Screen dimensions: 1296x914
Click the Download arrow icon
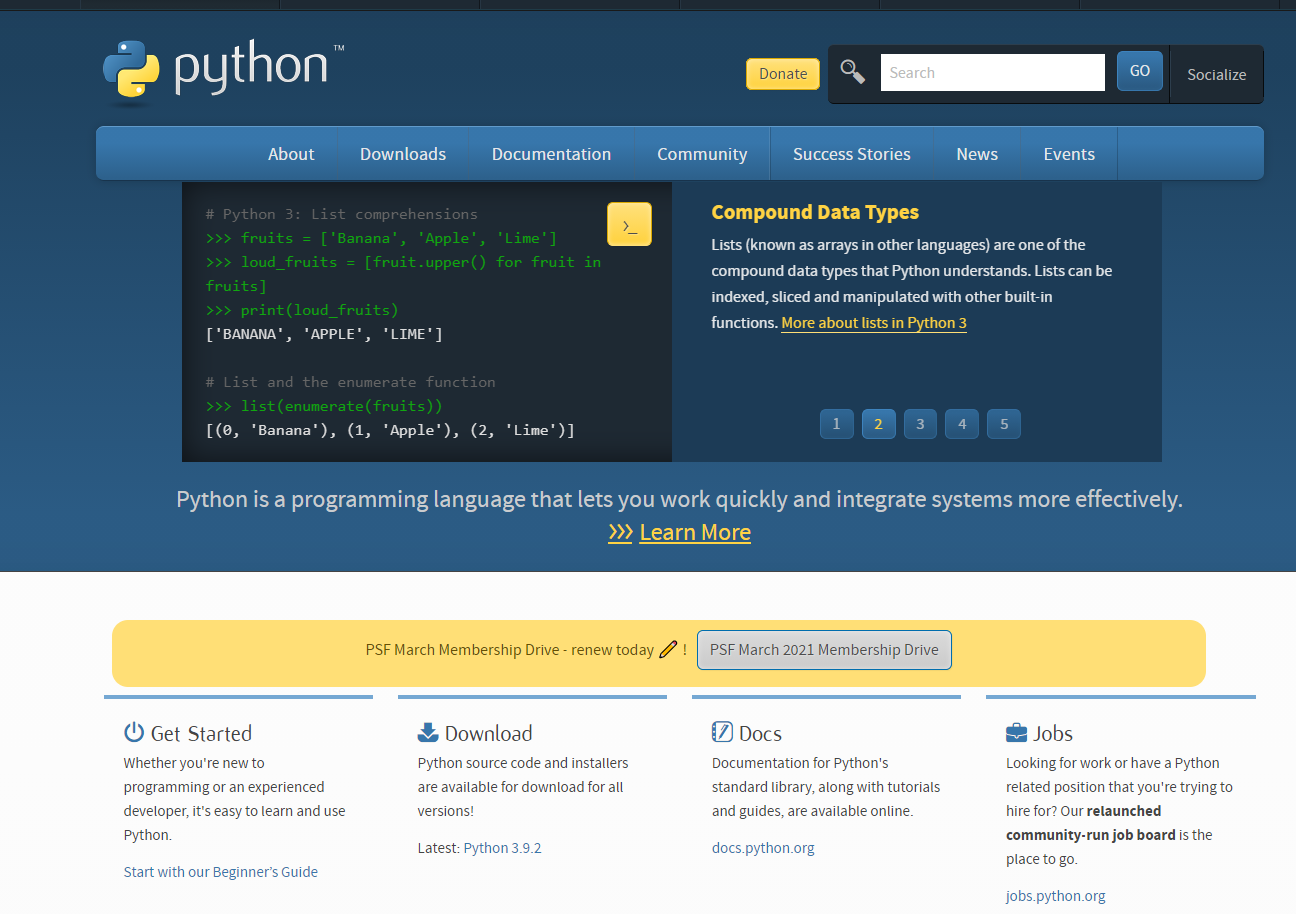[428, 732]
